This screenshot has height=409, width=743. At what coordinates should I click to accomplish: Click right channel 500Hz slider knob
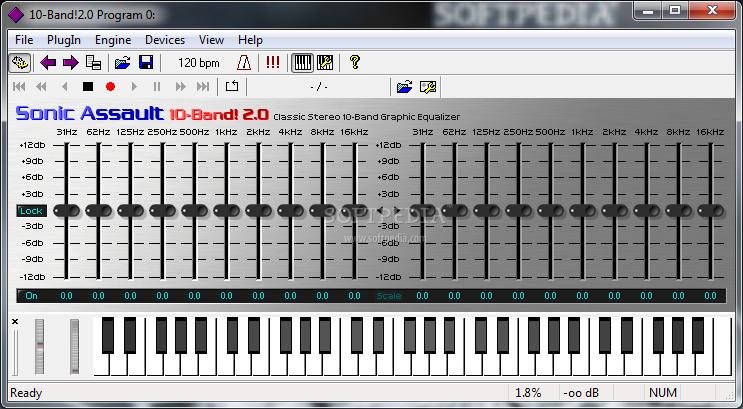click(551, 211)
